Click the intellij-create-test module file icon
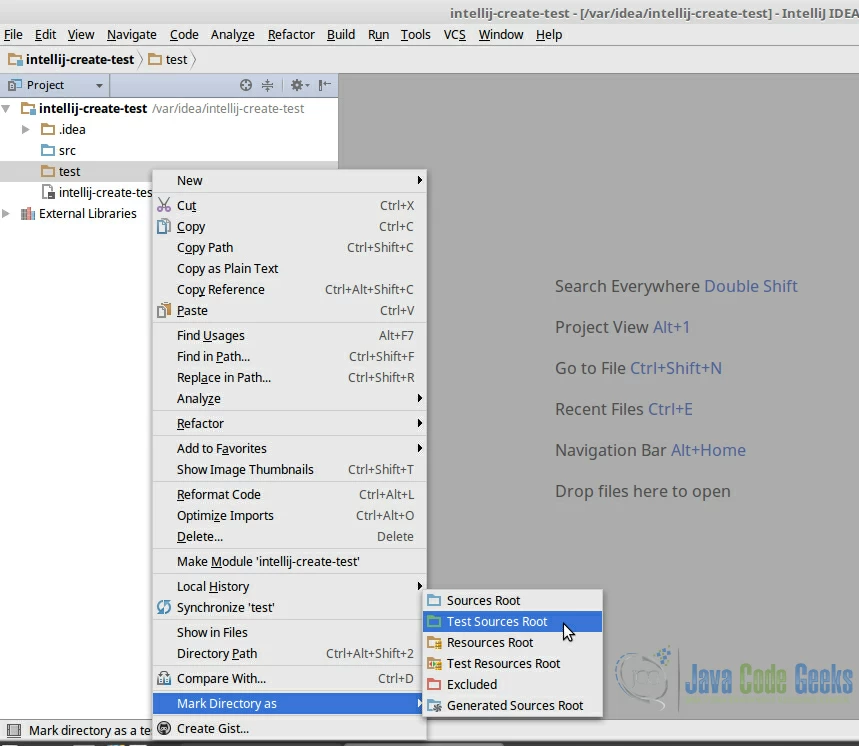 (49, 192)
